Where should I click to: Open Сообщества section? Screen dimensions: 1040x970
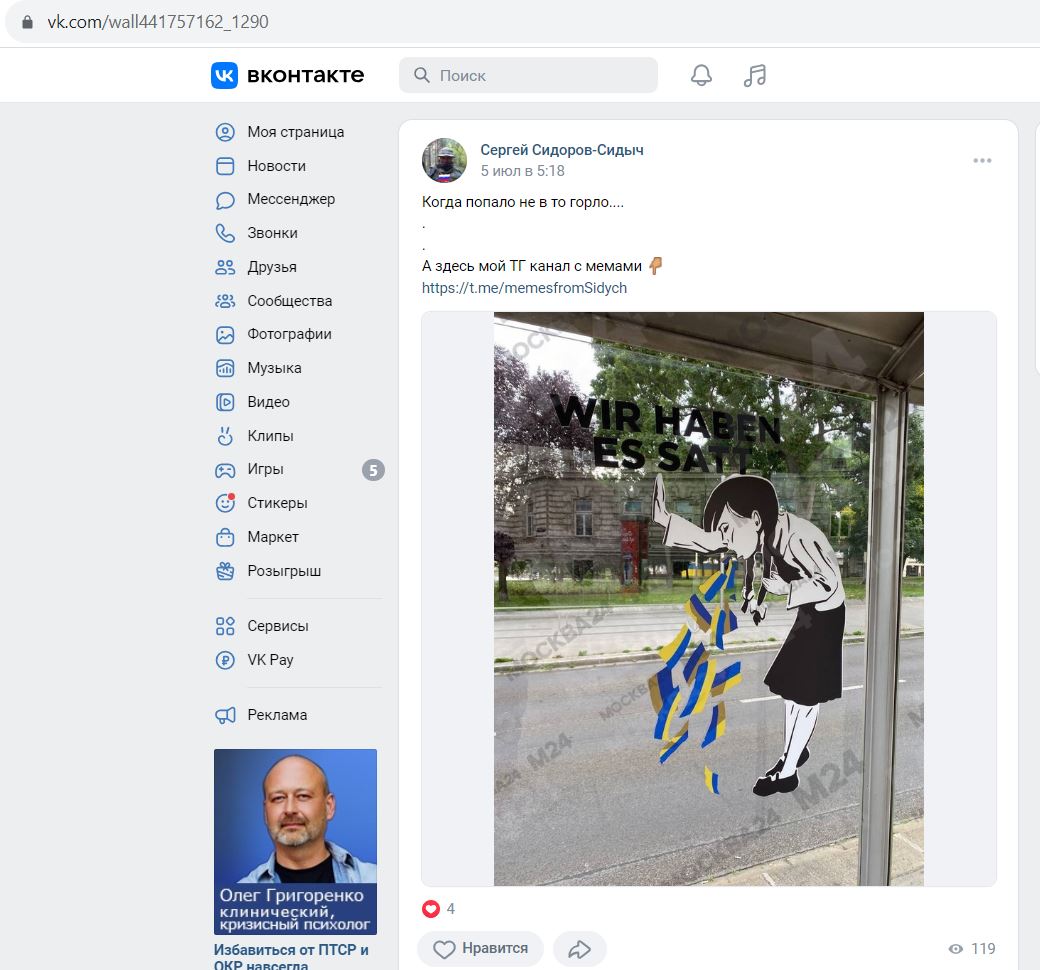coord(290,301)
